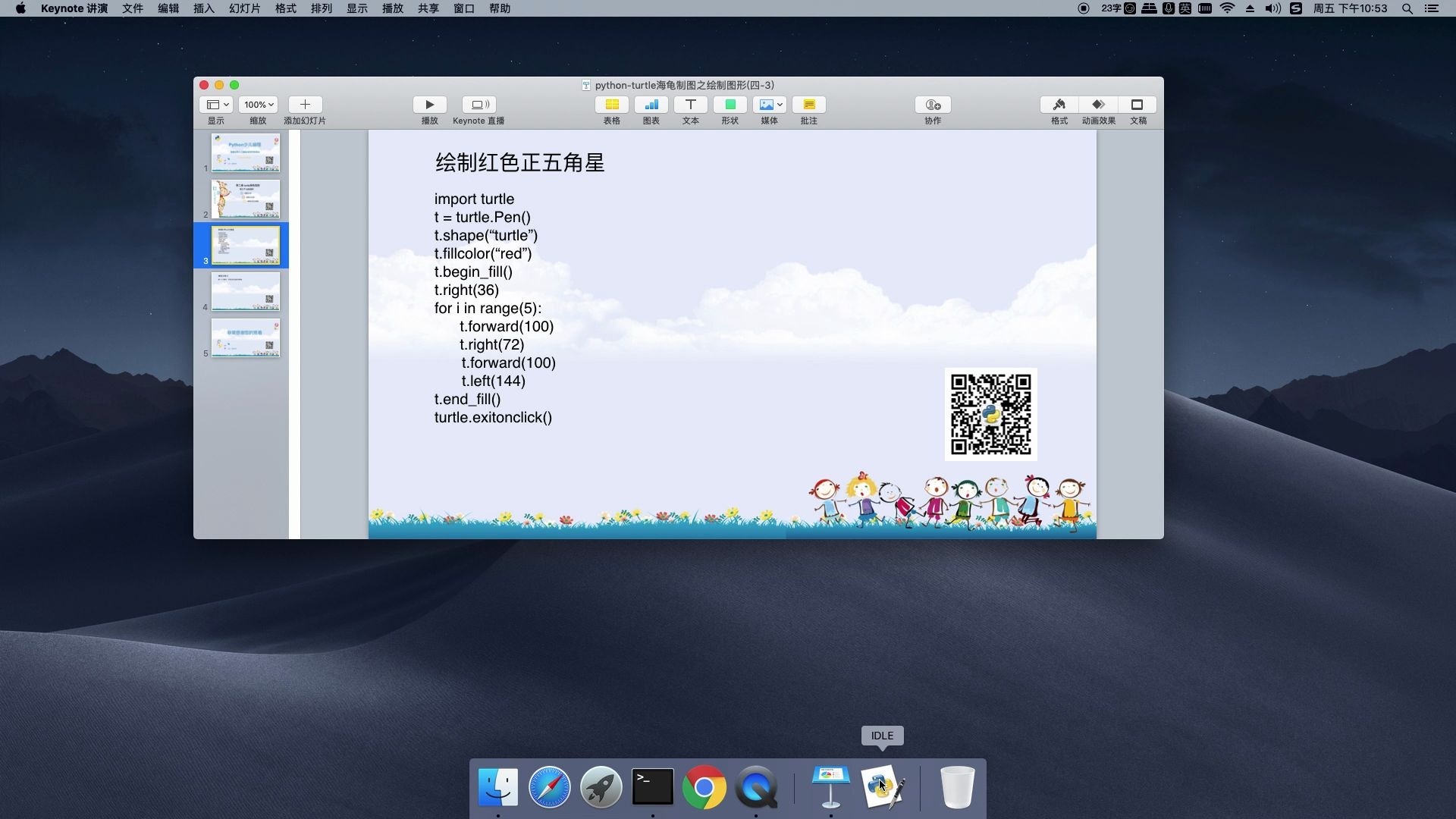Open the 格式 format inspector

click(1059, 105)
